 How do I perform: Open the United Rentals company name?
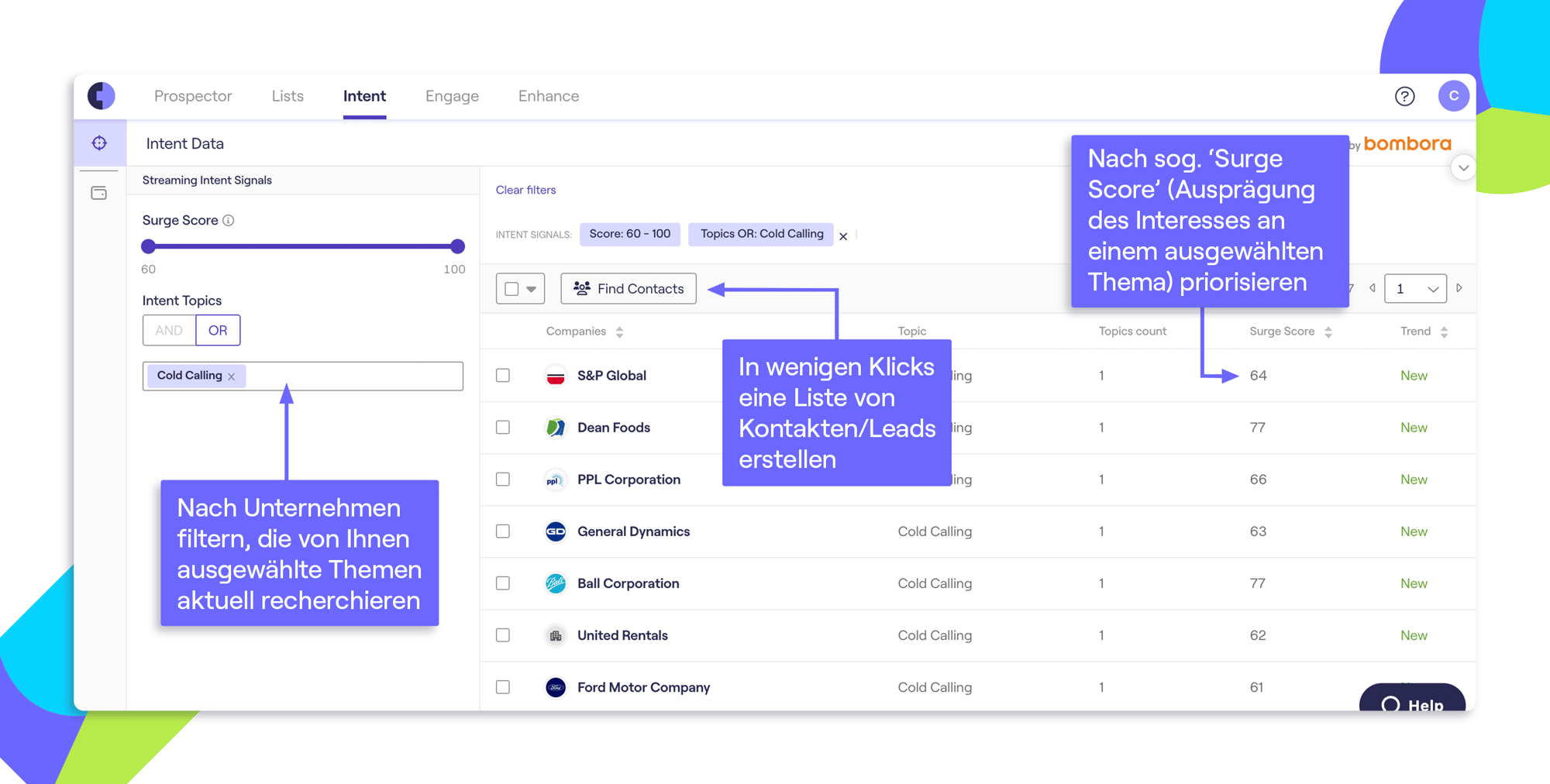click(x=622, y=635)
